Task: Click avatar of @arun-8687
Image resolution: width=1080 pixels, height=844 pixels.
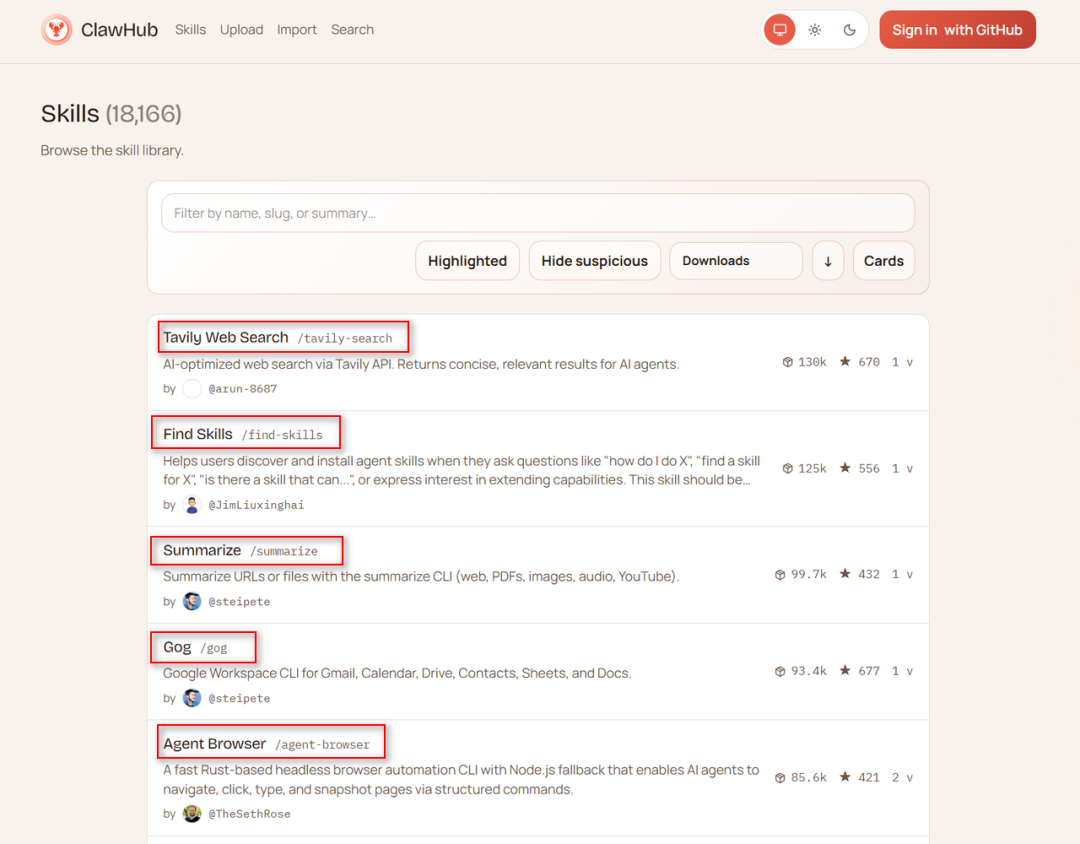Action: (x=192, y=389)
